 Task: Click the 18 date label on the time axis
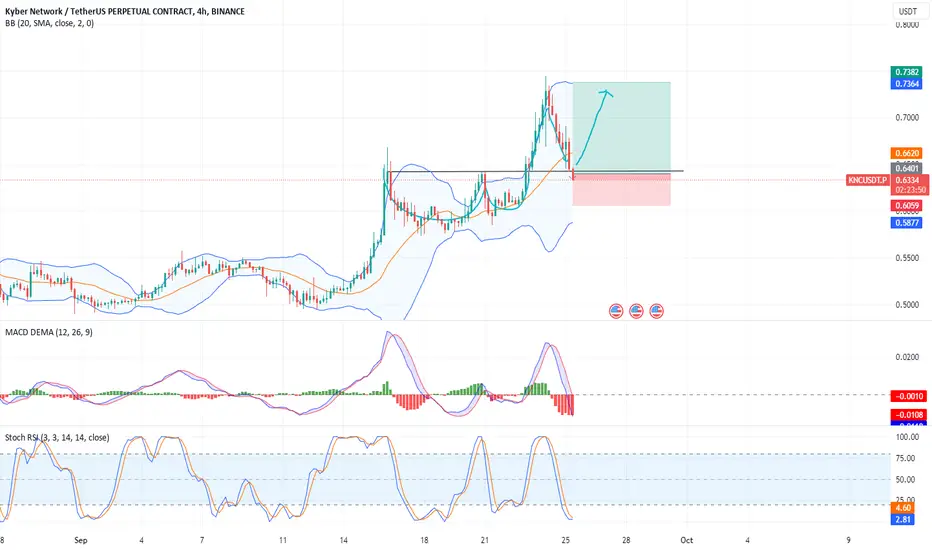(x=424, y=540)
